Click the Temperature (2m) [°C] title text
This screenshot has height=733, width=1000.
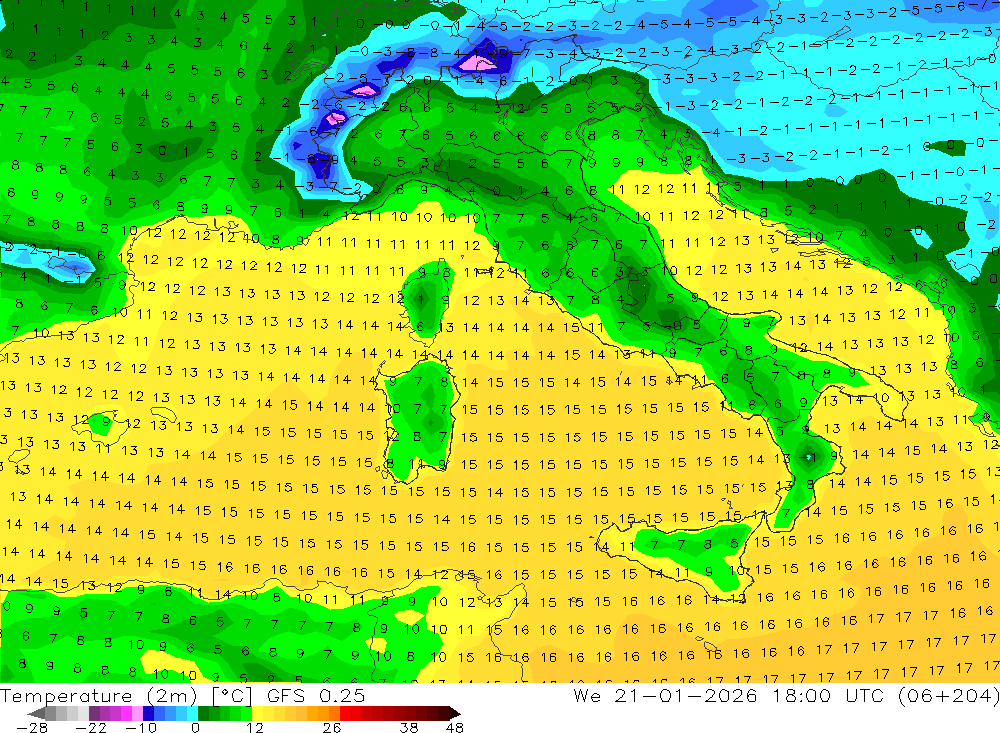pos(126,696)
